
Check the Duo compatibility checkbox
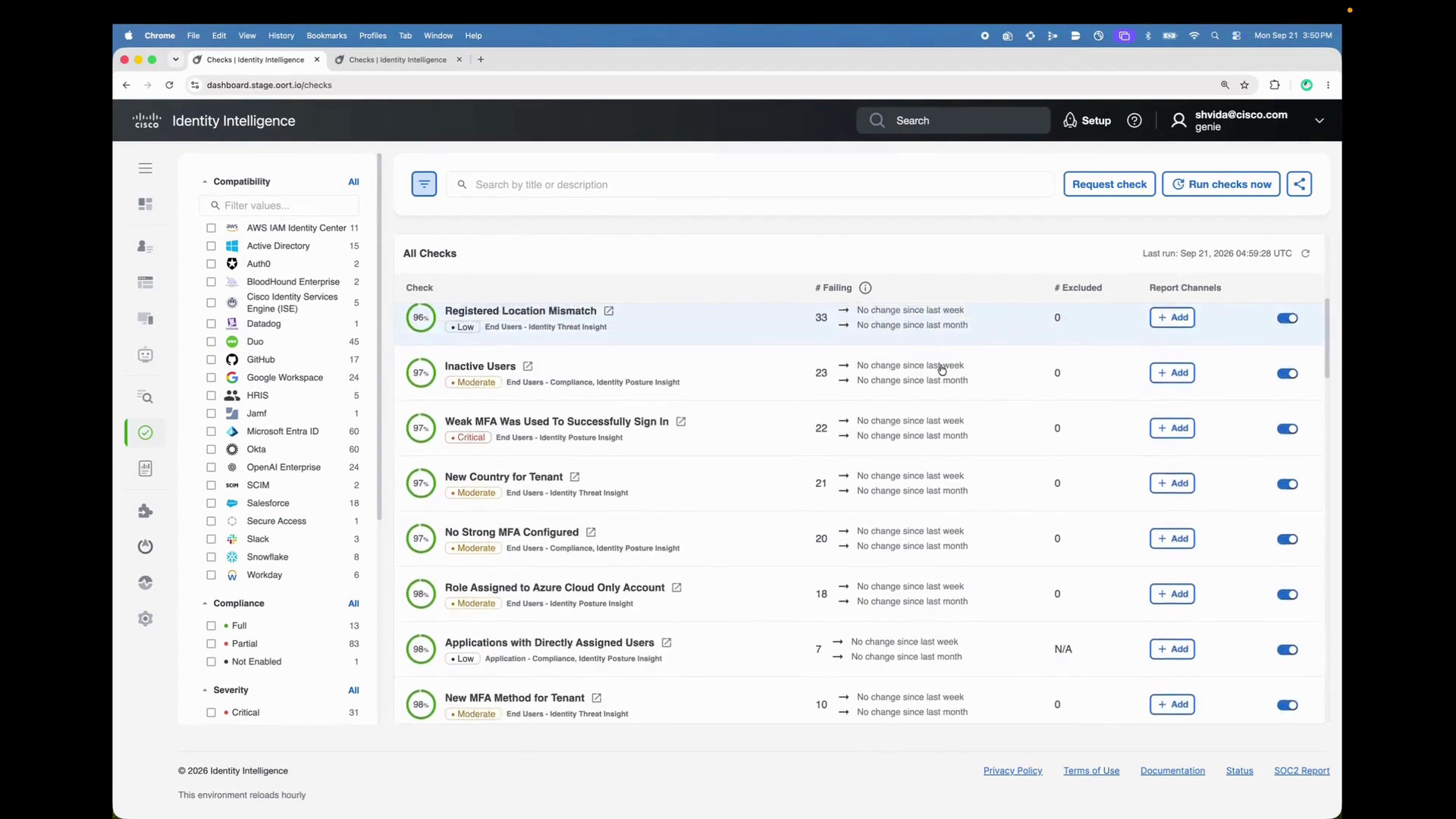(212, 342)
